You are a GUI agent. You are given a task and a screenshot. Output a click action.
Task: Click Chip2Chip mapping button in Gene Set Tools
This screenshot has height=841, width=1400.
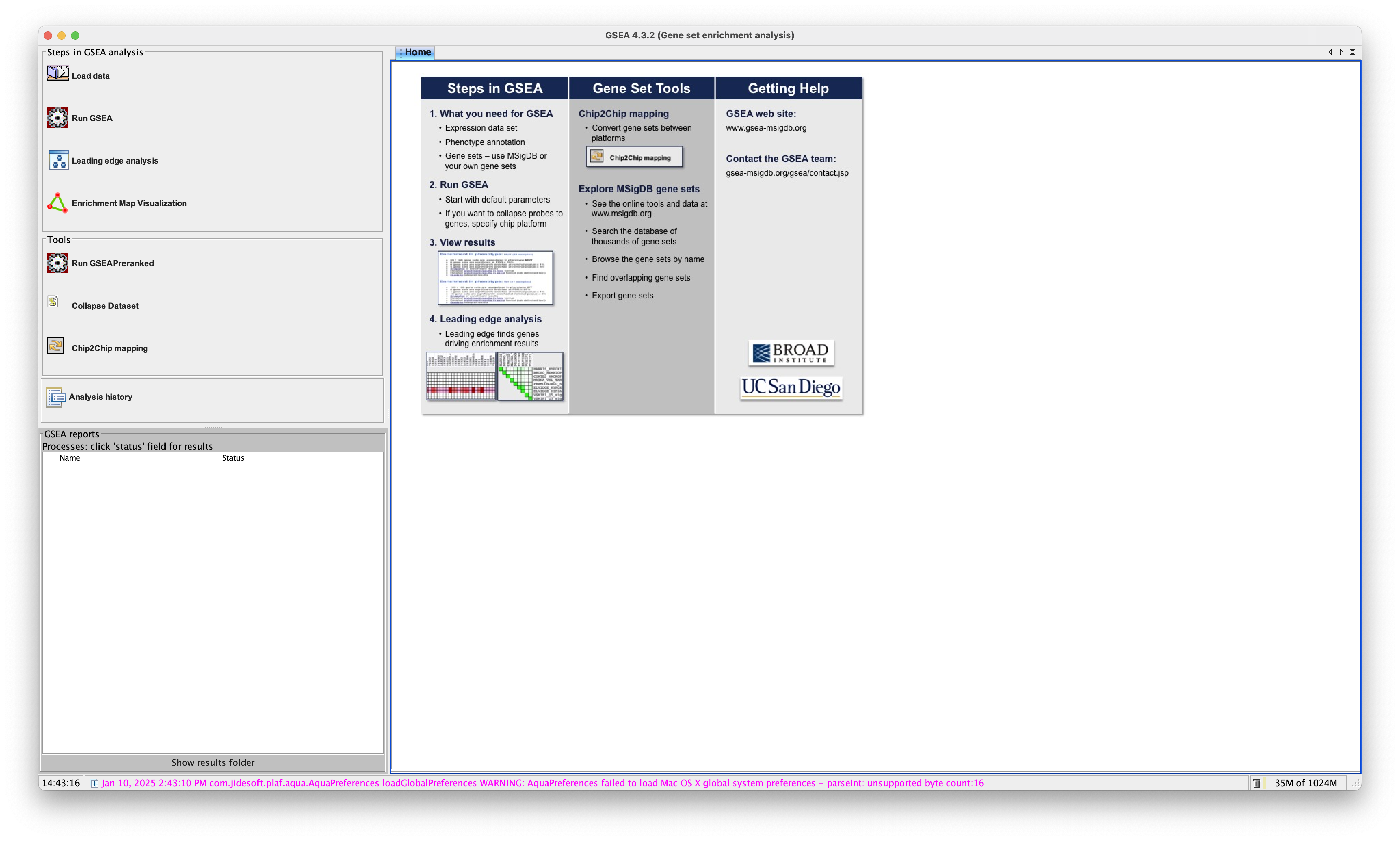click(634, 157)
